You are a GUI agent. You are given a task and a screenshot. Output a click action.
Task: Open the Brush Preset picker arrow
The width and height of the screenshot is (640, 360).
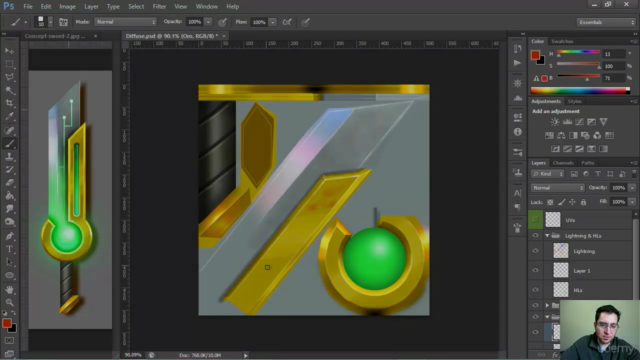coord(51,22)
